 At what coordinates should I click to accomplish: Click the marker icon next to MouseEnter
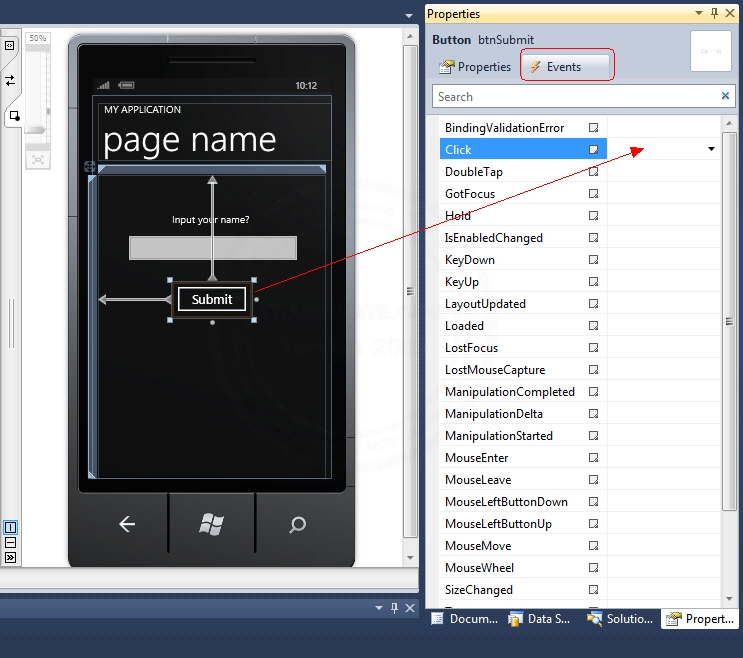[x=593, y=458]
